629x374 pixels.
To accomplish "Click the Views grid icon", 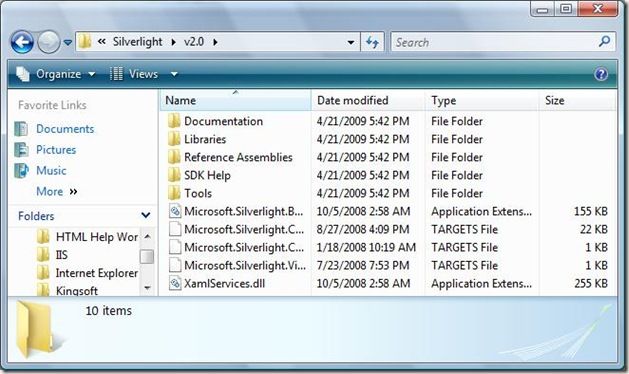I will point(116,74).
